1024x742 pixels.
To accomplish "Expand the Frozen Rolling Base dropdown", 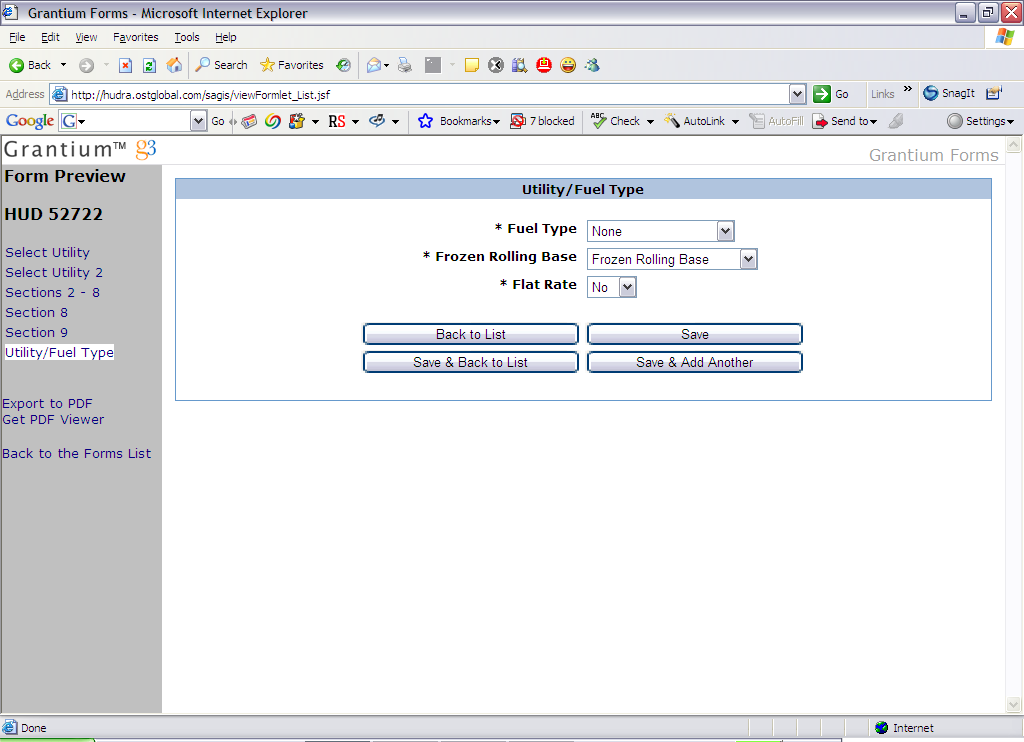I will (x=748, y=259).
